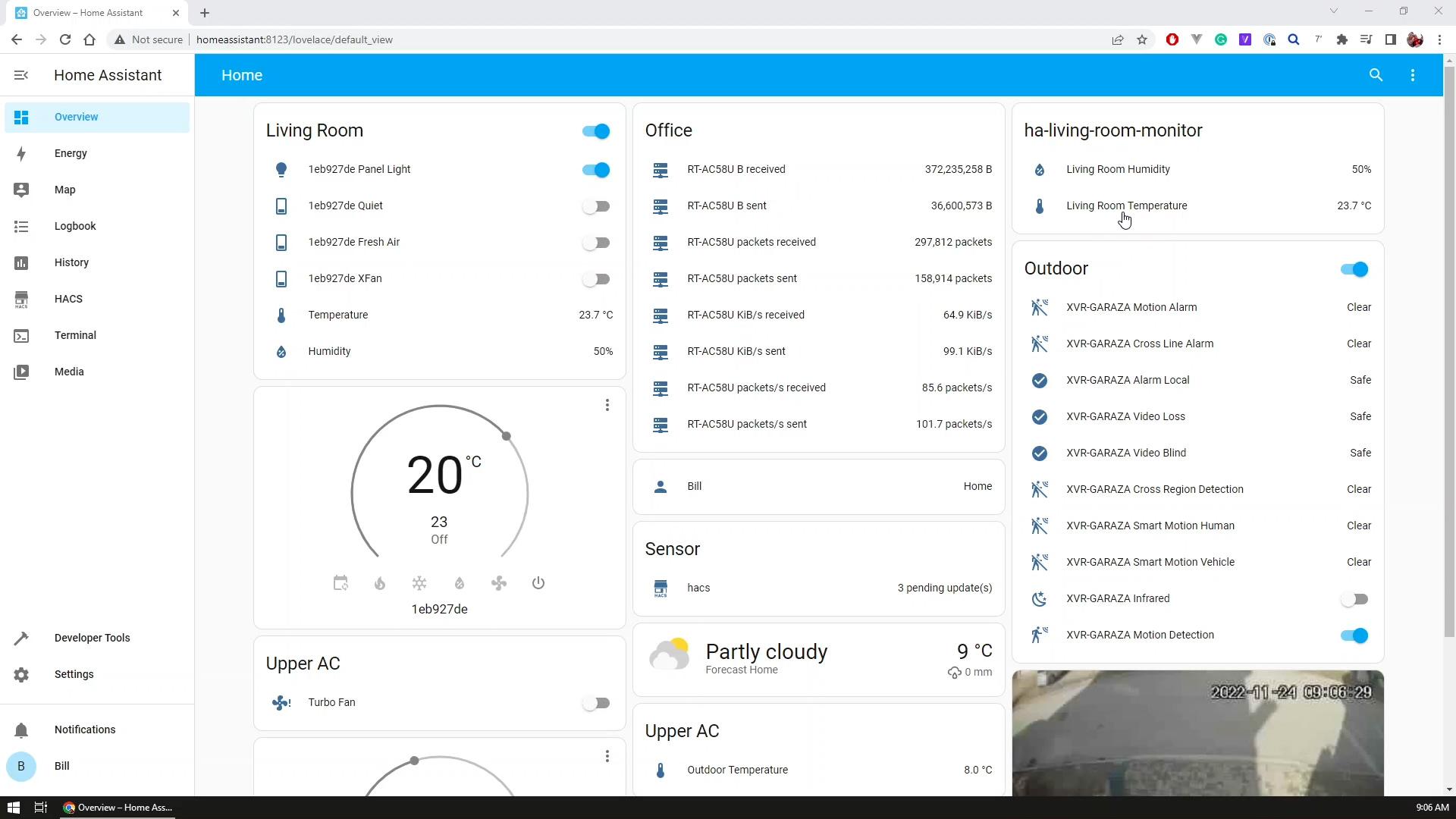Open the XVR-GARAZA camera feed thumbnail
This screenshot has height=819, width=1456.
click(1197, 733)
